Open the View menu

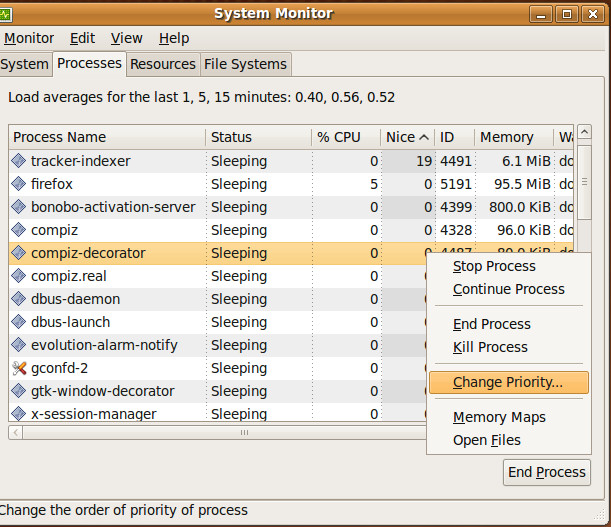point(127,38)
